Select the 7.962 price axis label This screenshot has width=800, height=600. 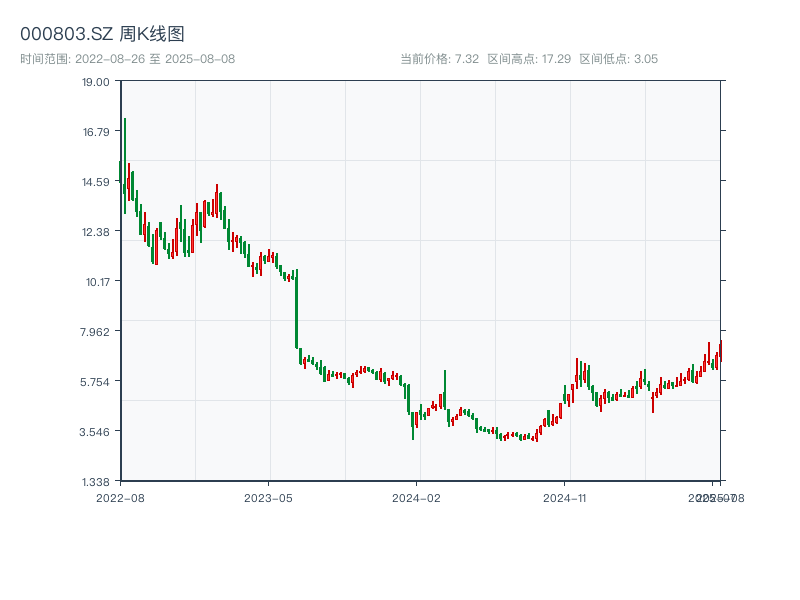(x=95, y=331)
